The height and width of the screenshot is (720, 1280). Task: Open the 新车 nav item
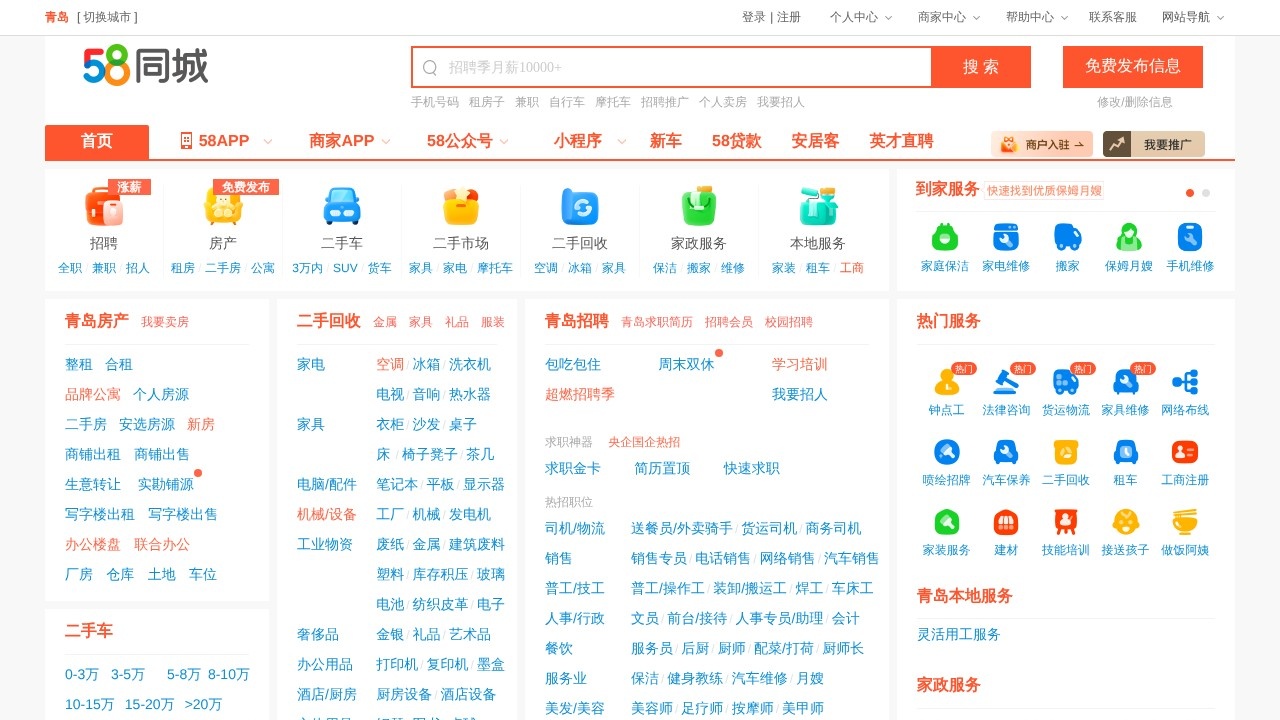[x=666, y=141]
